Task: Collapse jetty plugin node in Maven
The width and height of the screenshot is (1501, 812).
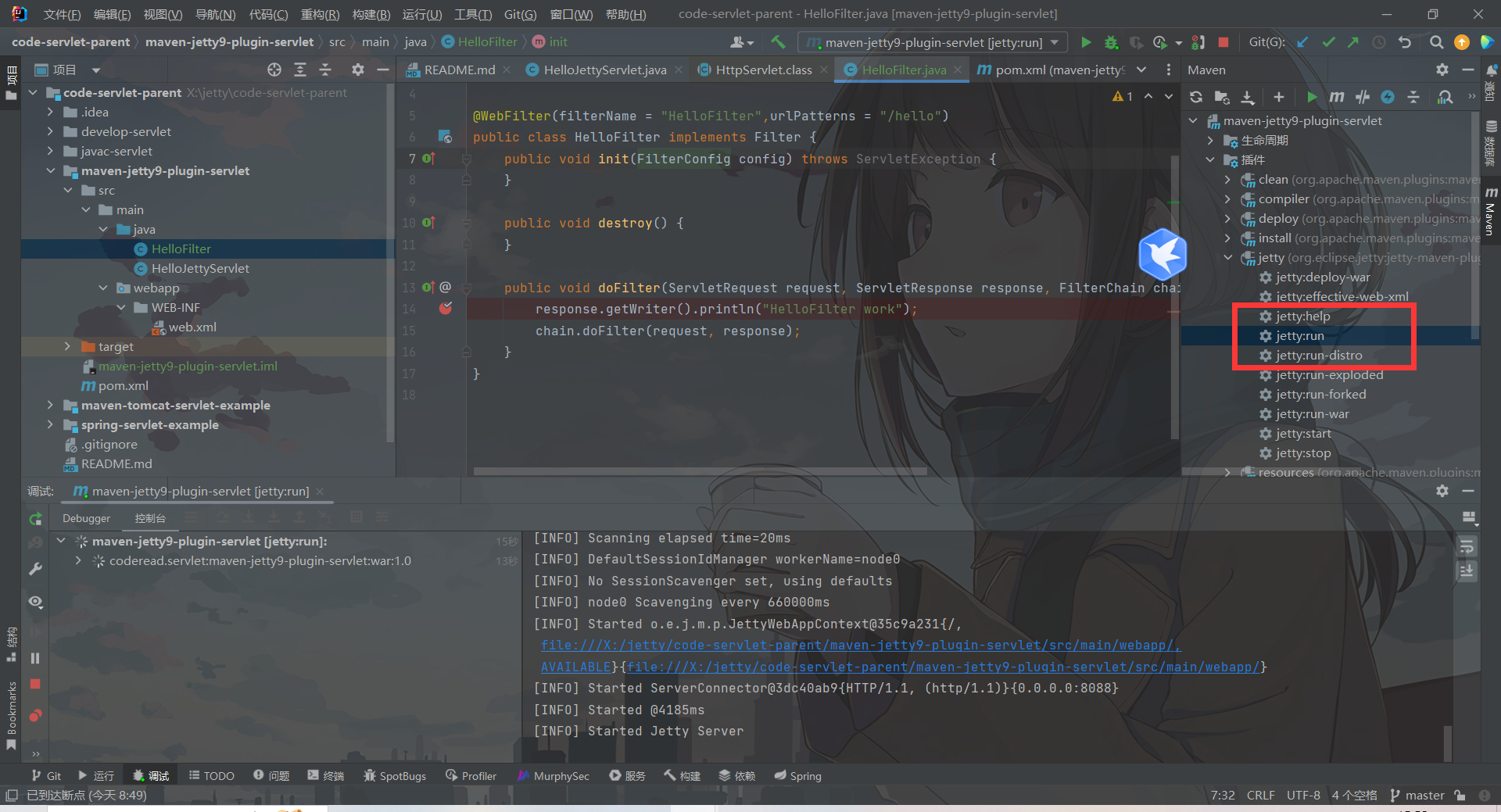Action: [1227, 257]
